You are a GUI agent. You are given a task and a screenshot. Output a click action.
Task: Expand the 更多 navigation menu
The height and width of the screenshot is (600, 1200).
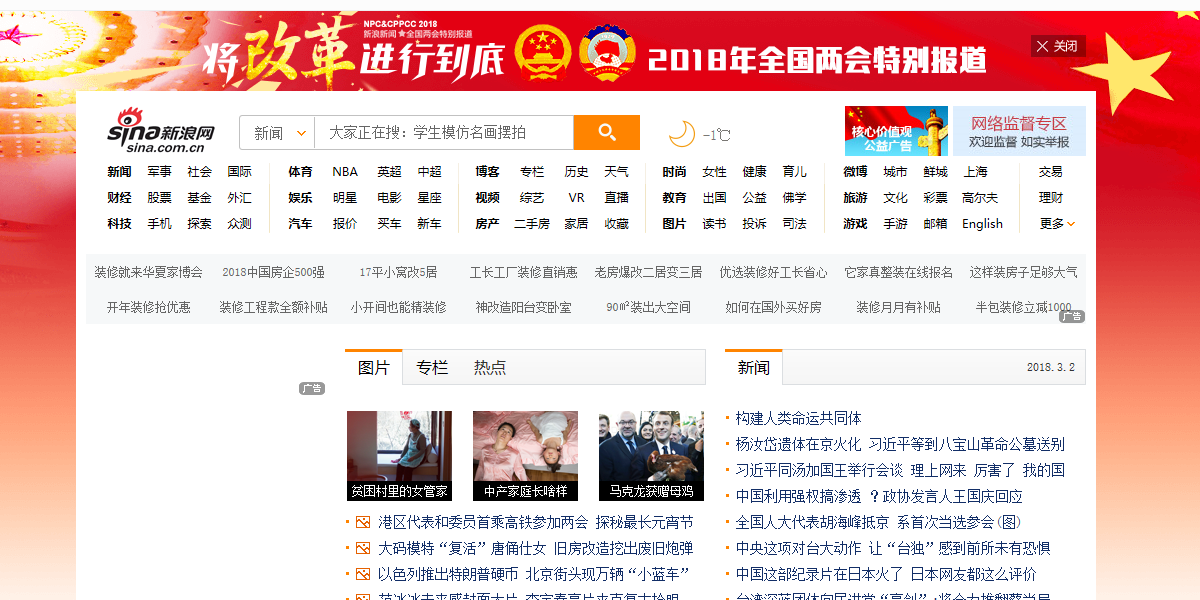pos(1057,224)
